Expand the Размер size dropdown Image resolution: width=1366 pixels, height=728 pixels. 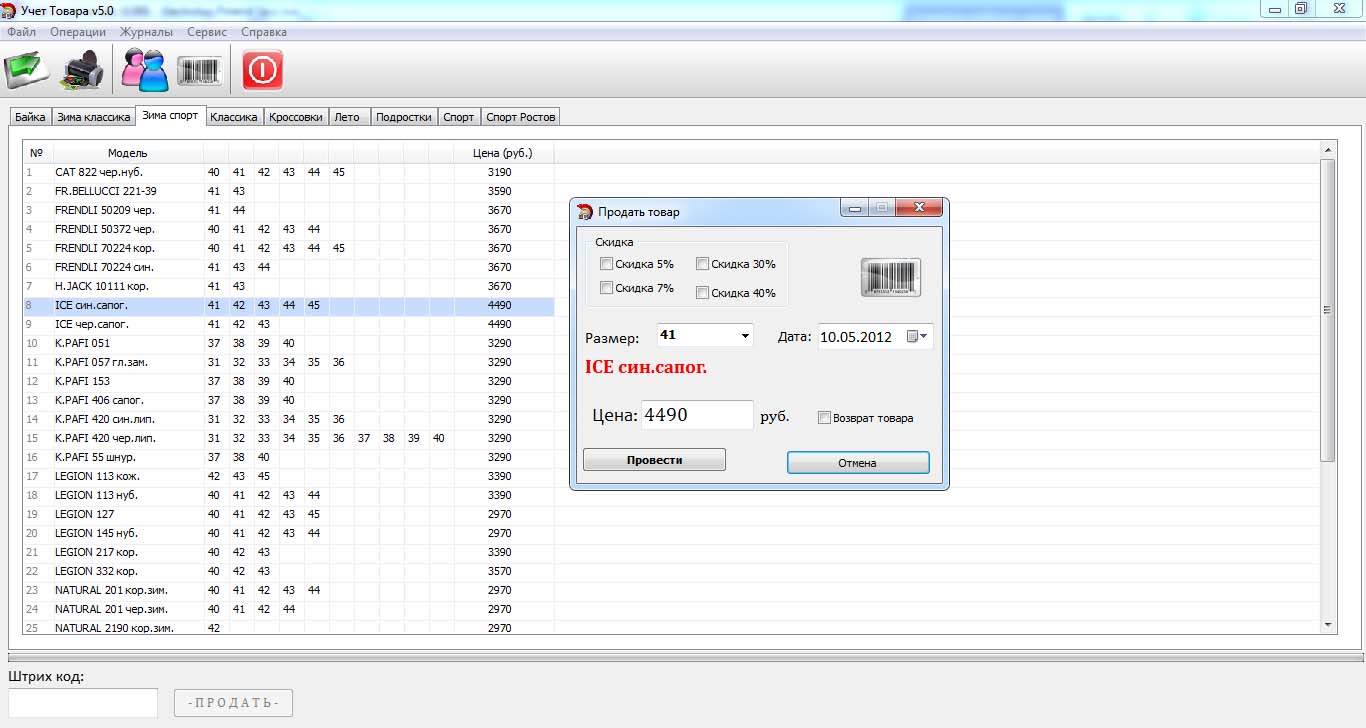(745, 336)
